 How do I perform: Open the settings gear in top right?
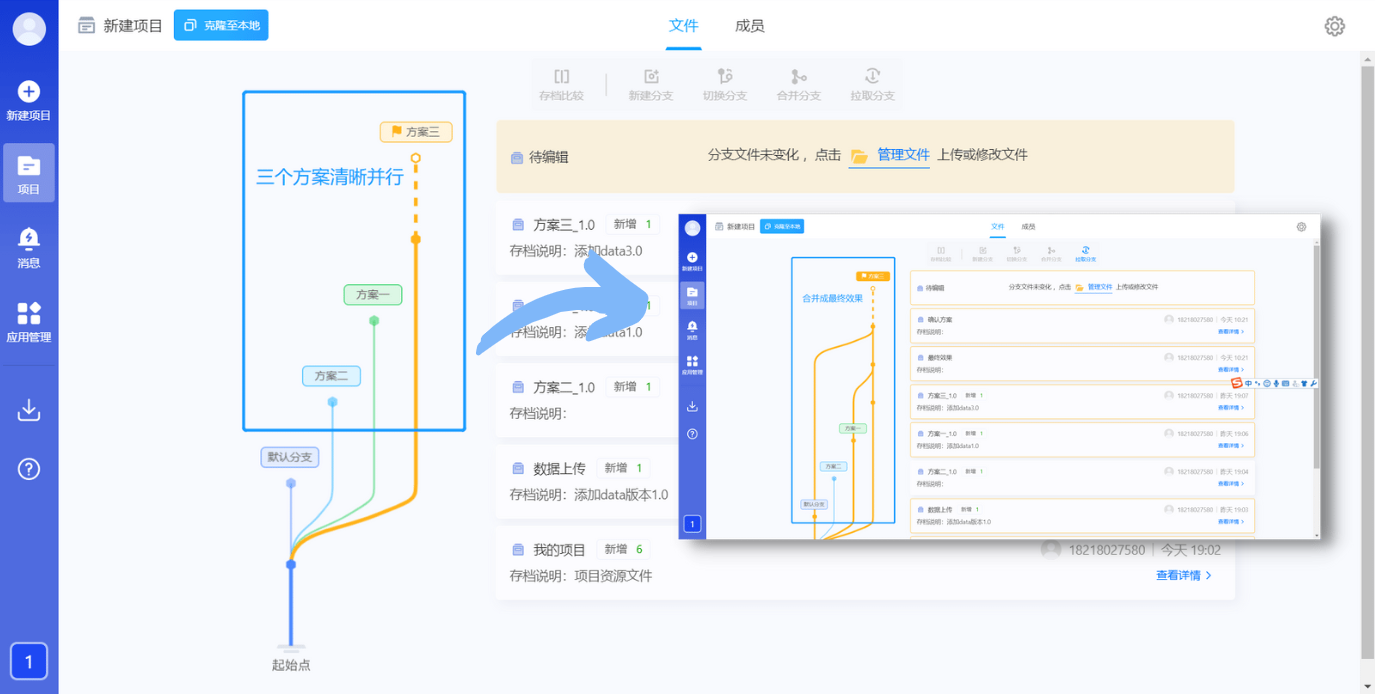pyautogui.click(x=1334, y=26)
